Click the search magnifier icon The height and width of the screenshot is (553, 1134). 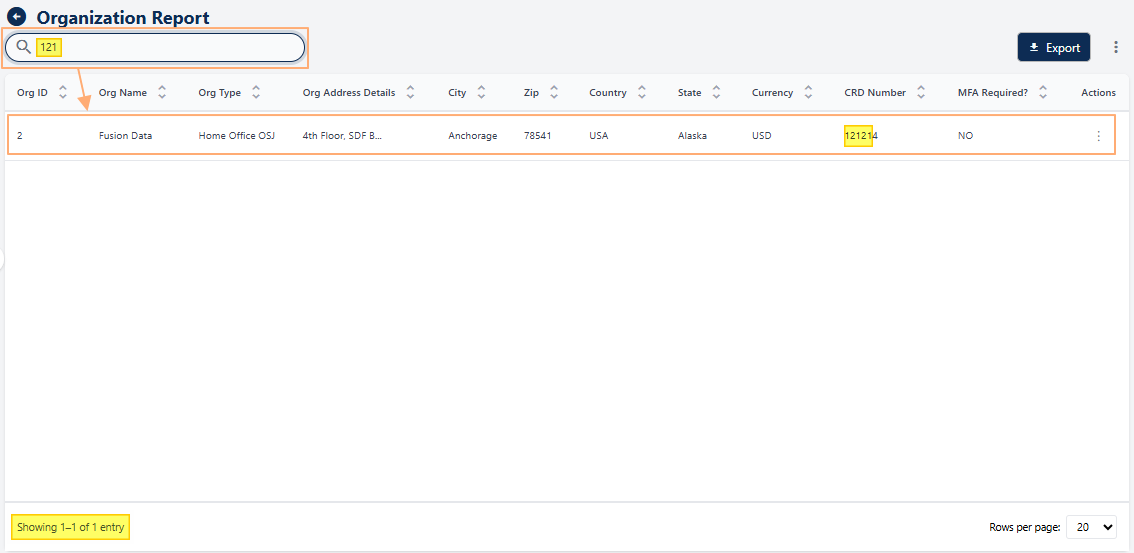pyautogui.click(x=23, y=47)
